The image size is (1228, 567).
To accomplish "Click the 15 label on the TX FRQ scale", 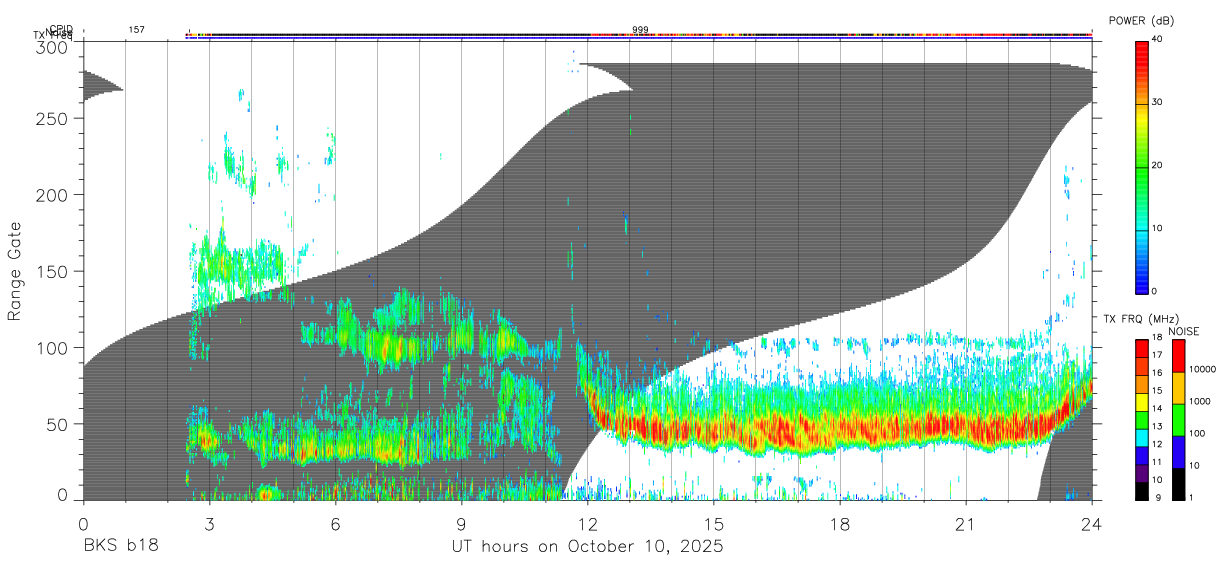I will tap(1157, 391).
